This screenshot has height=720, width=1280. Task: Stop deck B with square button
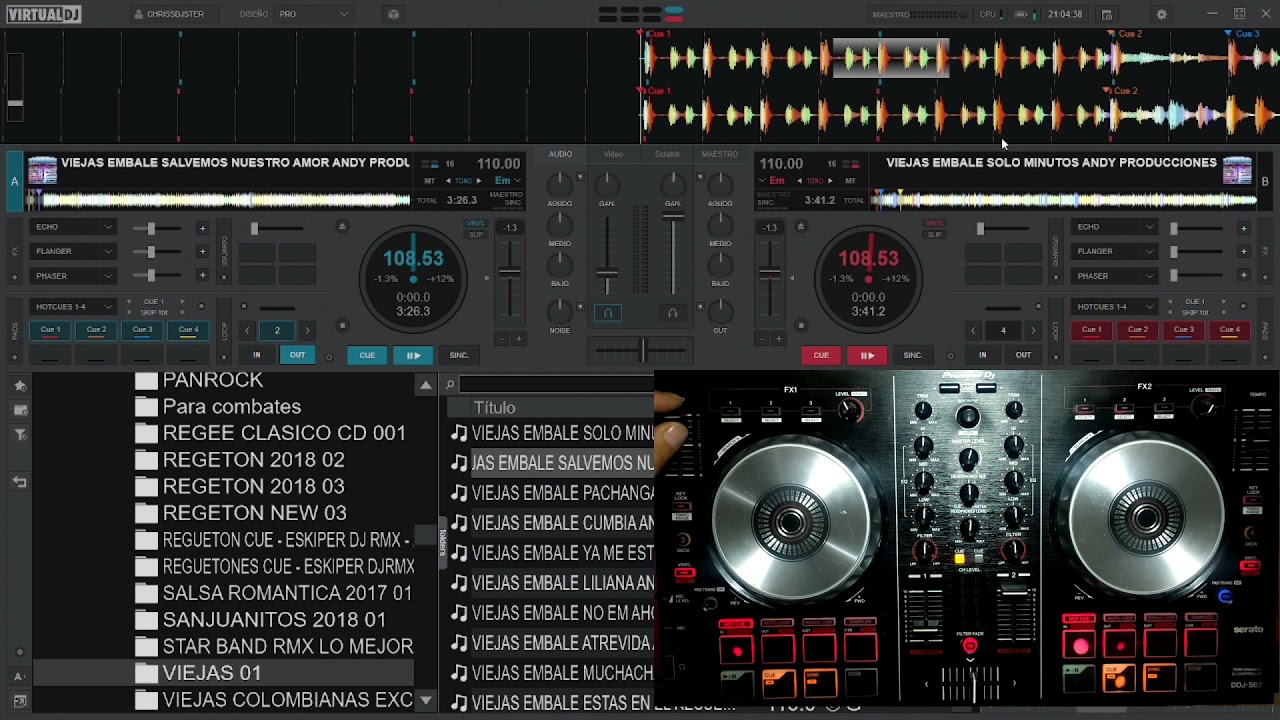coord(800,325)
